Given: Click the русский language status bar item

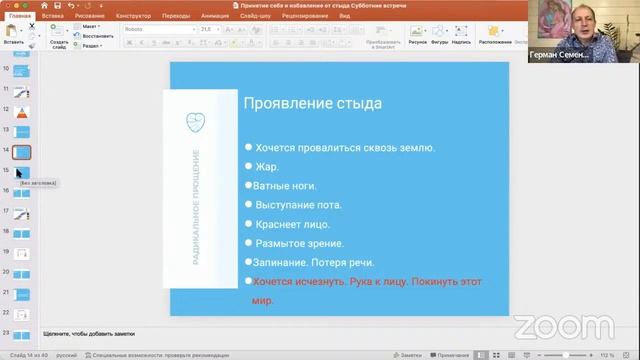Looking at the screenshot, I should 66,355.
